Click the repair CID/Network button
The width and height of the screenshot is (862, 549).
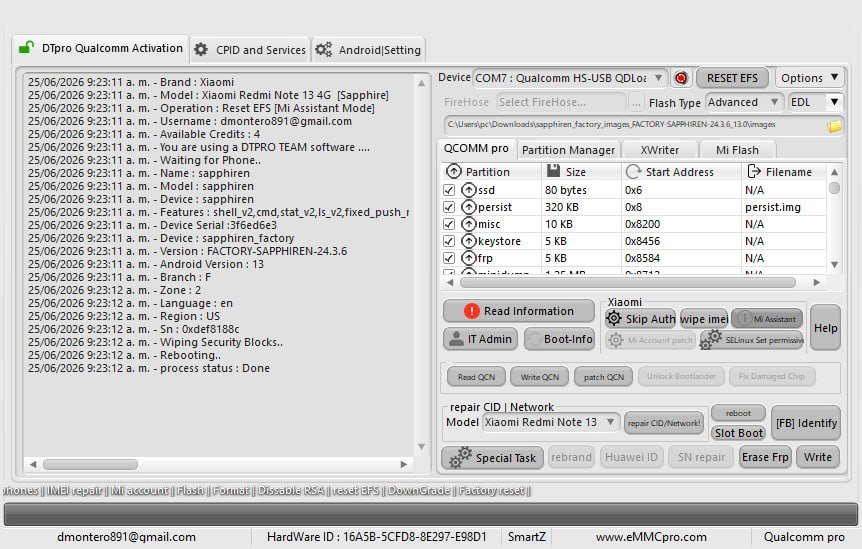(664, 423)
